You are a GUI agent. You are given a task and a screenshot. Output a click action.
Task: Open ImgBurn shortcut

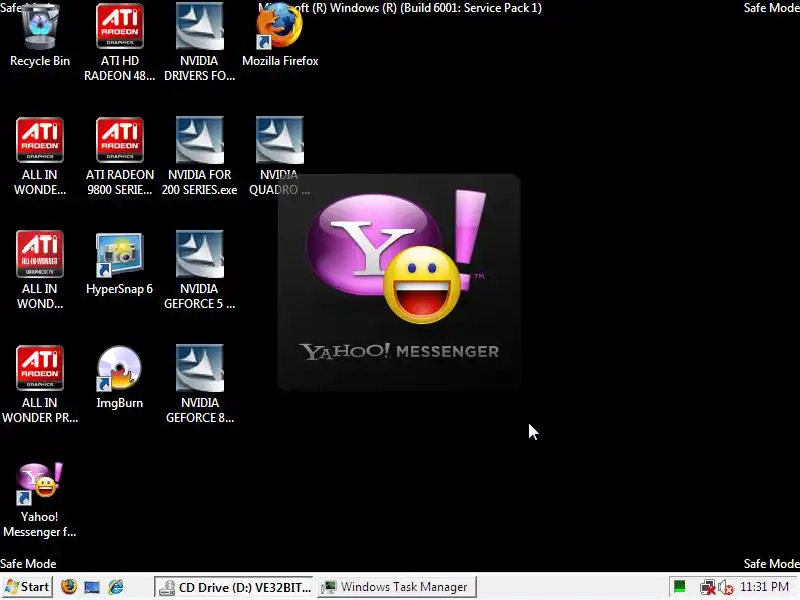coord(120,378)
